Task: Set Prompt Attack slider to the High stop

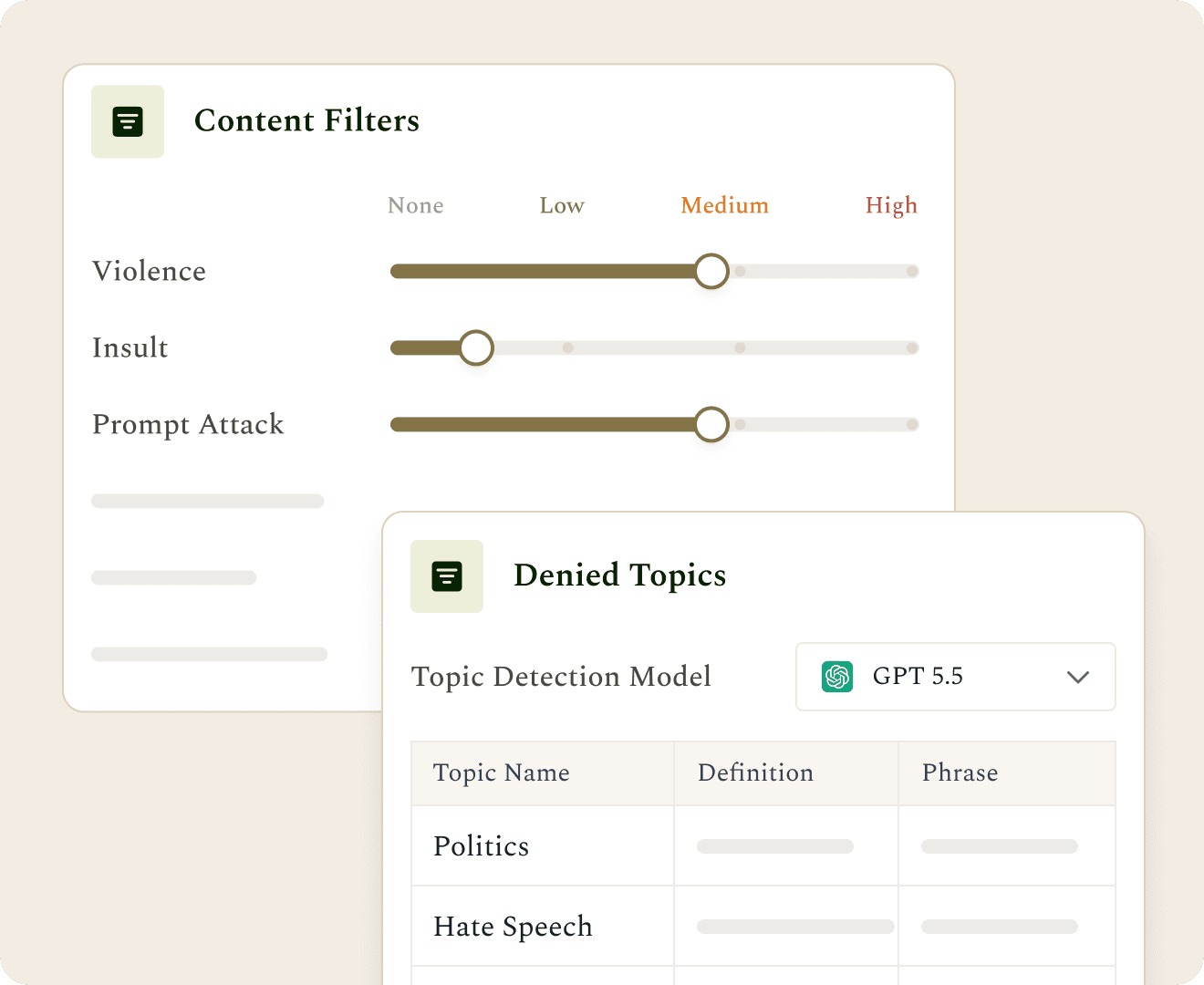Action: pyautogui.click(x=912, y=424)
